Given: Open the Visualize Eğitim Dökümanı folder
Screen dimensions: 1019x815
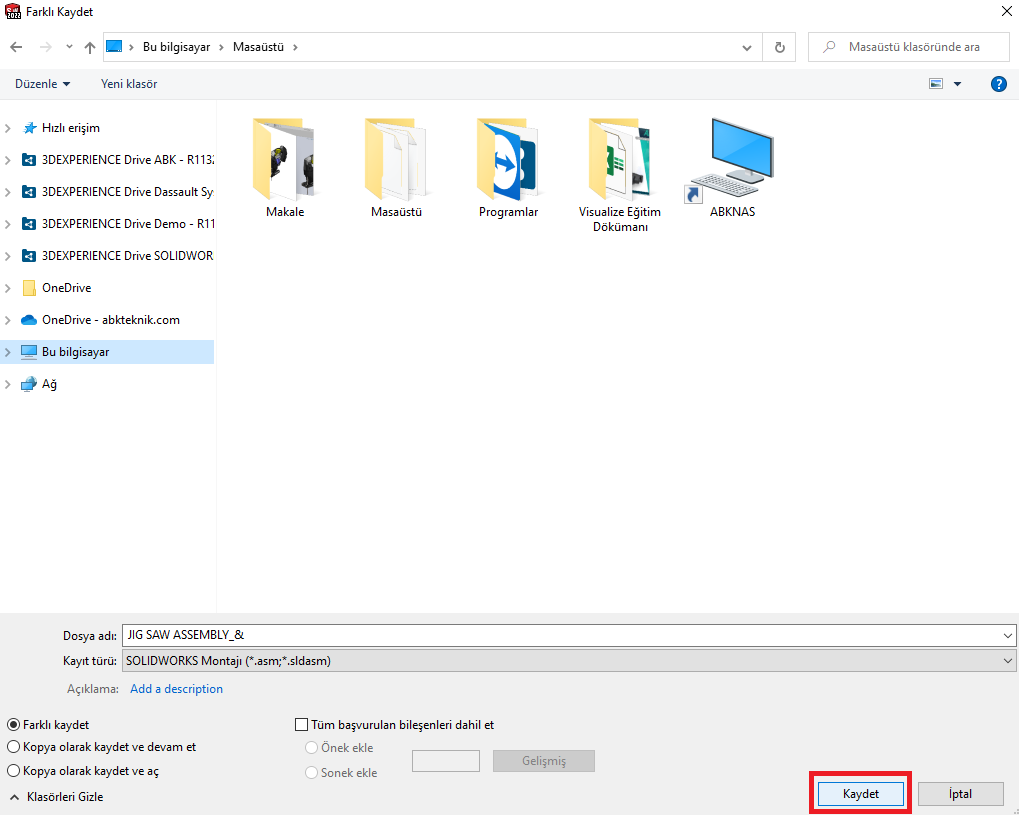Looking at the screenshot, I should [620, 158].
